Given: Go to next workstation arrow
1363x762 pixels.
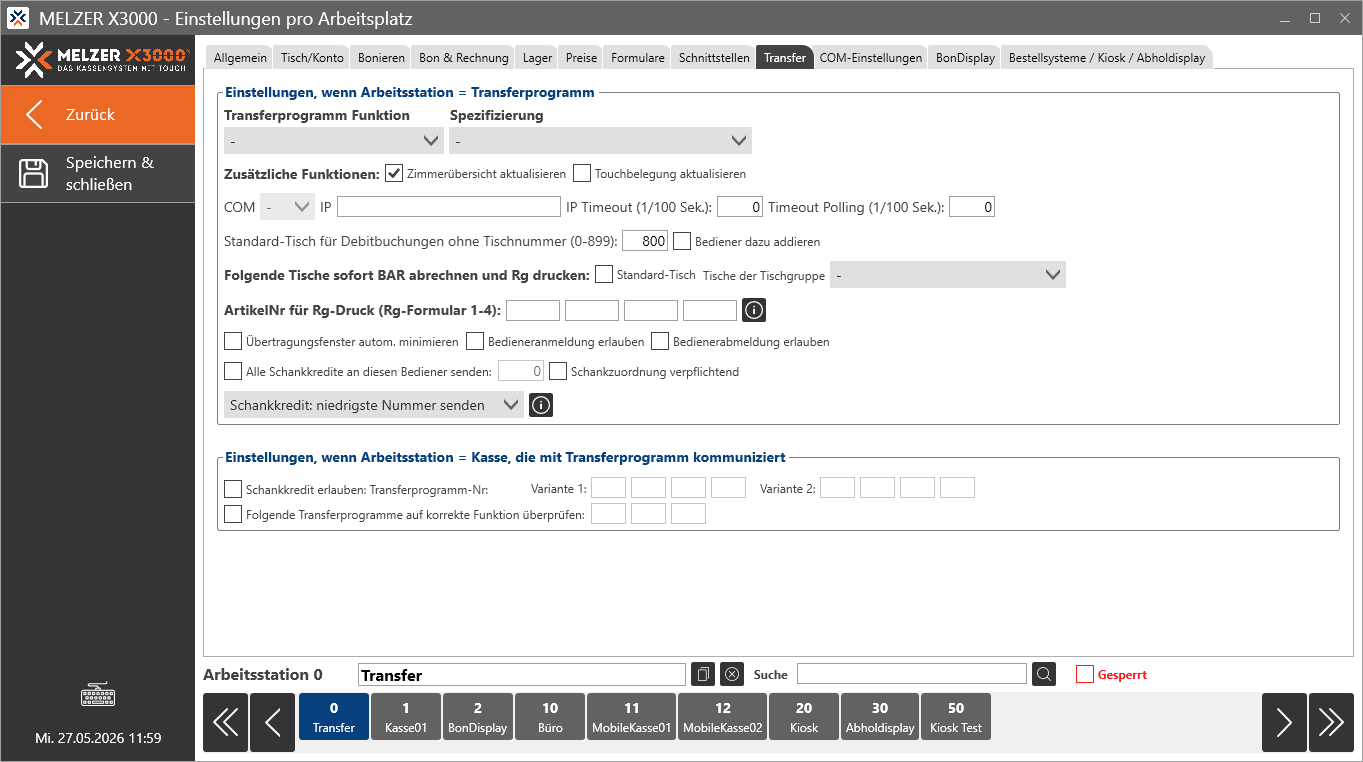Looking at the screenshot, I should coord(1284,722).
